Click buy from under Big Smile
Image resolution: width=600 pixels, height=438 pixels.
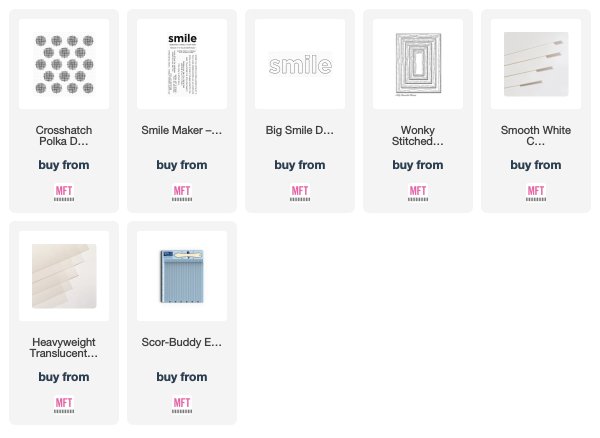click(300, 165)
